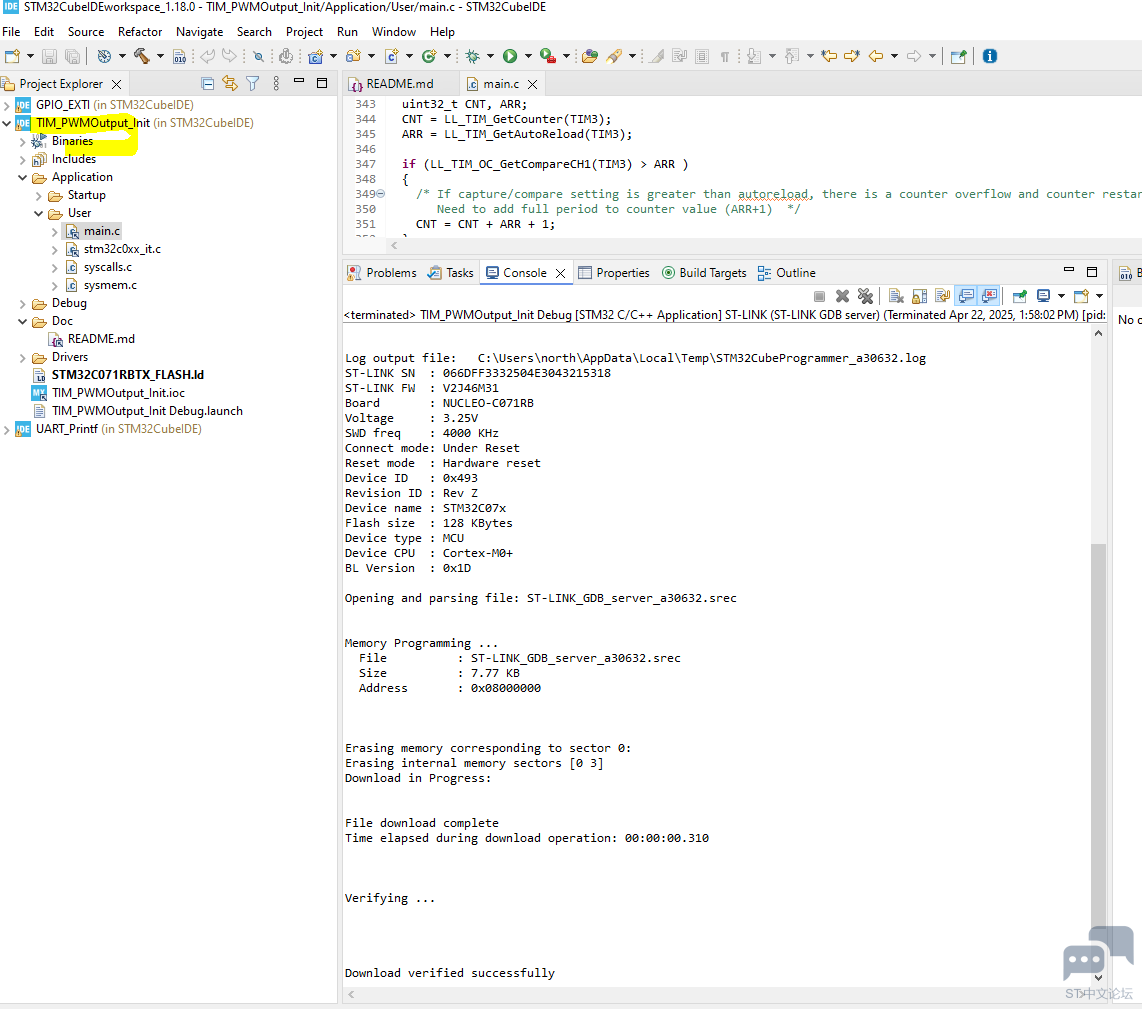
Task: Open the Refactor menu
Action: [x=140, y=32]
